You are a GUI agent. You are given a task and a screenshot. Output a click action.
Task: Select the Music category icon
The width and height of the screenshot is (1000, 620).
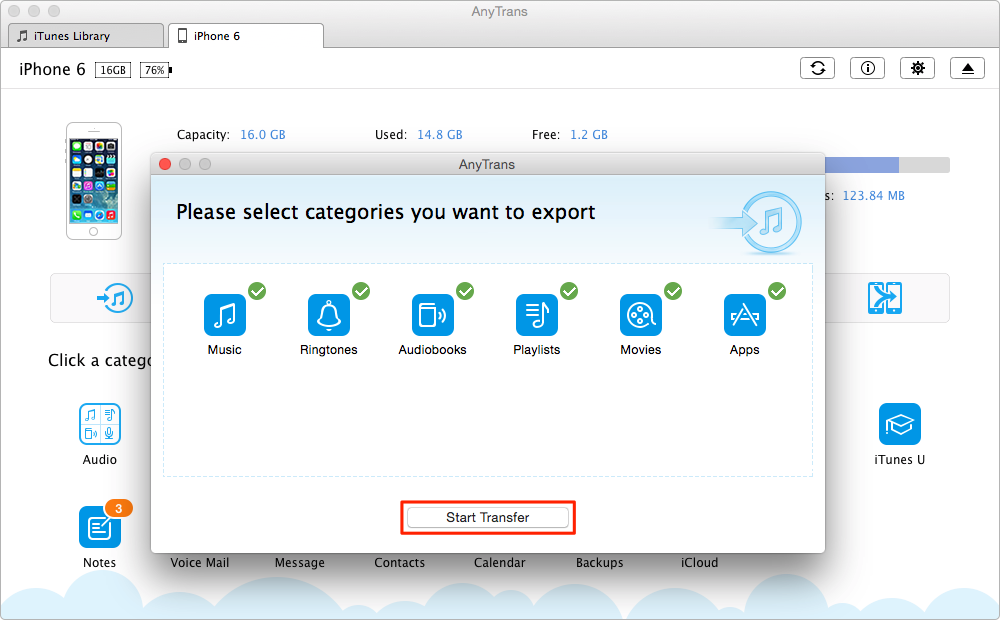(224, 314)
